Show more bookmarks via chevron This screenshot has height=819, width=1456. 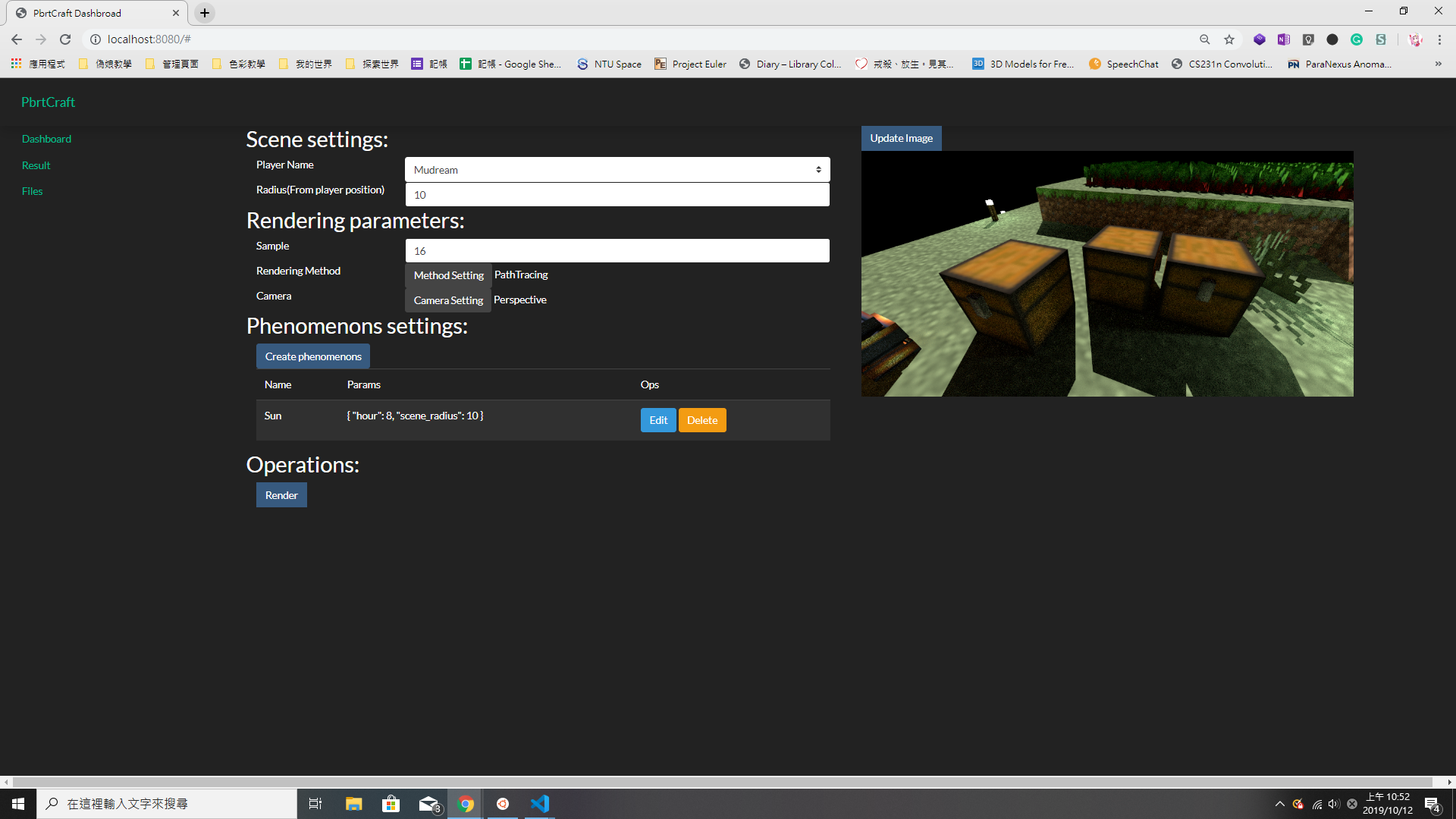[x=1438, y=64]
